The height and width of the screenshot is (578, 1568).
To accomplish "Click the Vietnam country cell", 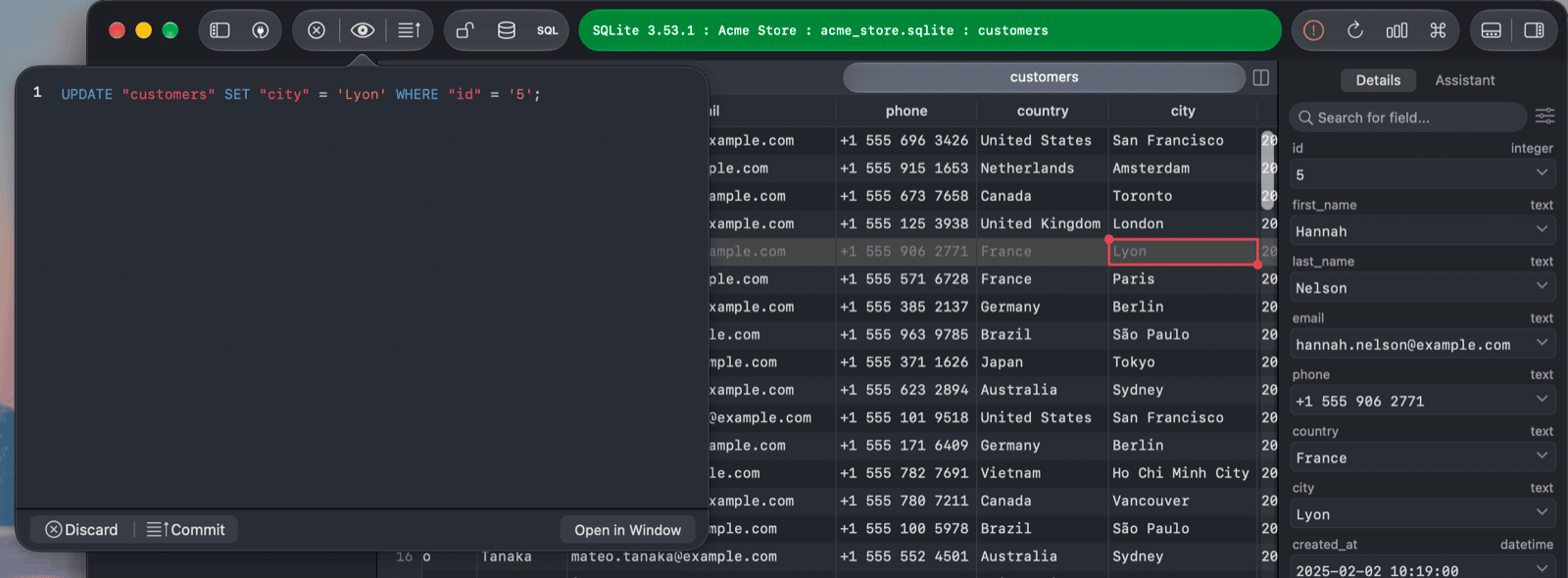I will [x=1043, y=473].
